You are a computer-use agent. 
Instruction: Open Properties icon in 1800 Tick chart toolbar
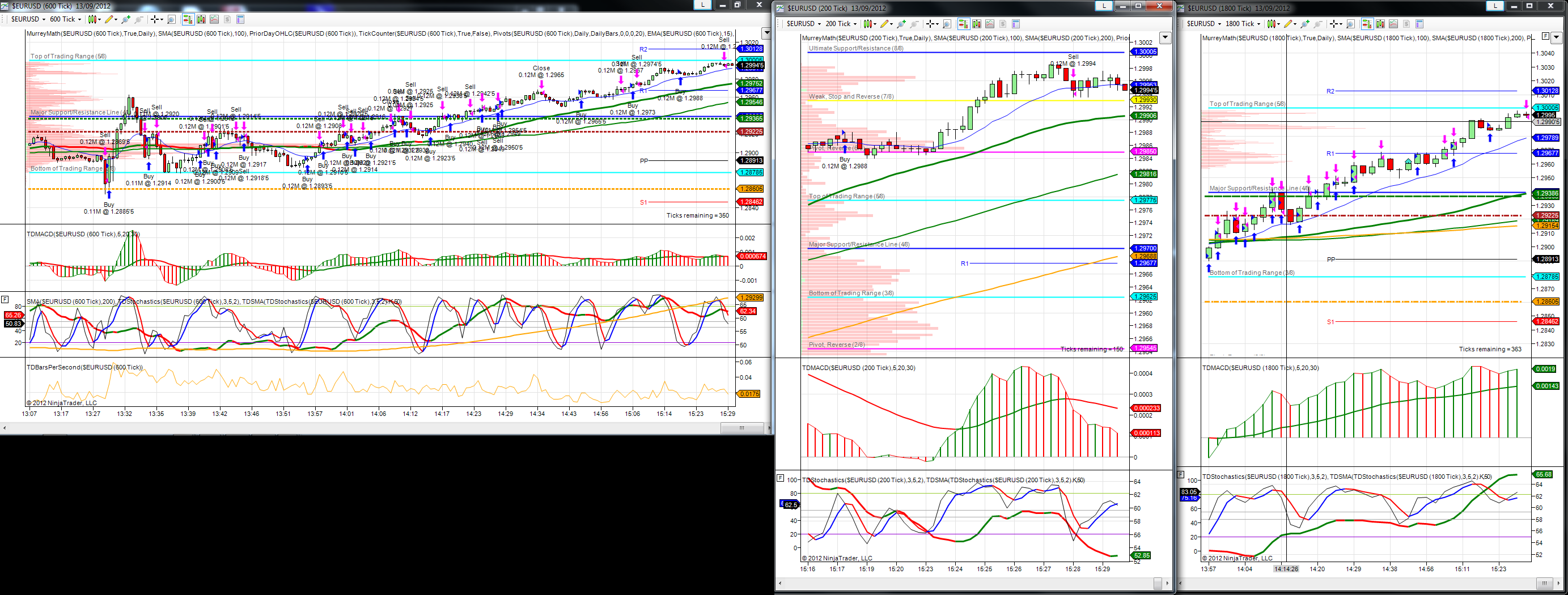1419,24
